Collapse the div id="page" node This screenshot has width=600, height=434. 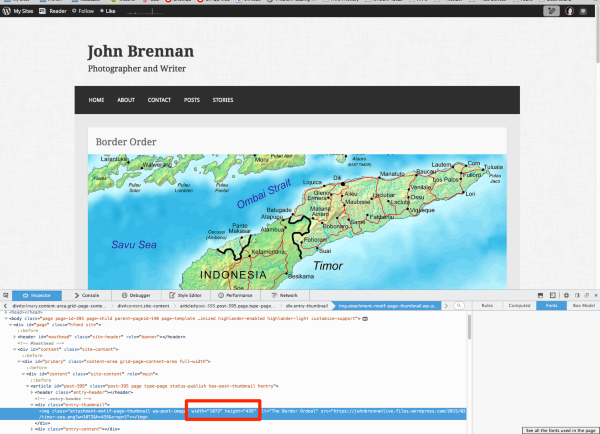[x=11, y=325]
